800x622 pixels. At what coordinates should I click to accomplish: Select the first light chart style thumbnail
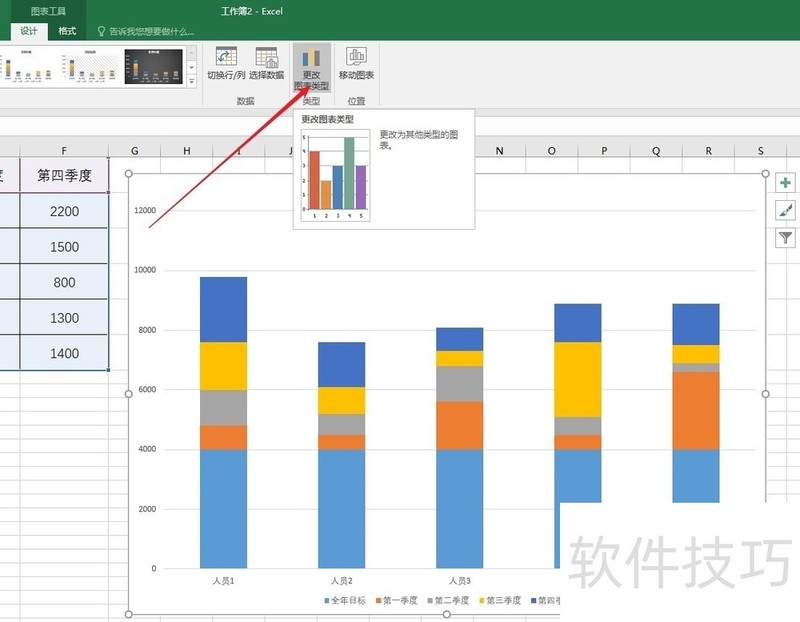pos(27,66)
